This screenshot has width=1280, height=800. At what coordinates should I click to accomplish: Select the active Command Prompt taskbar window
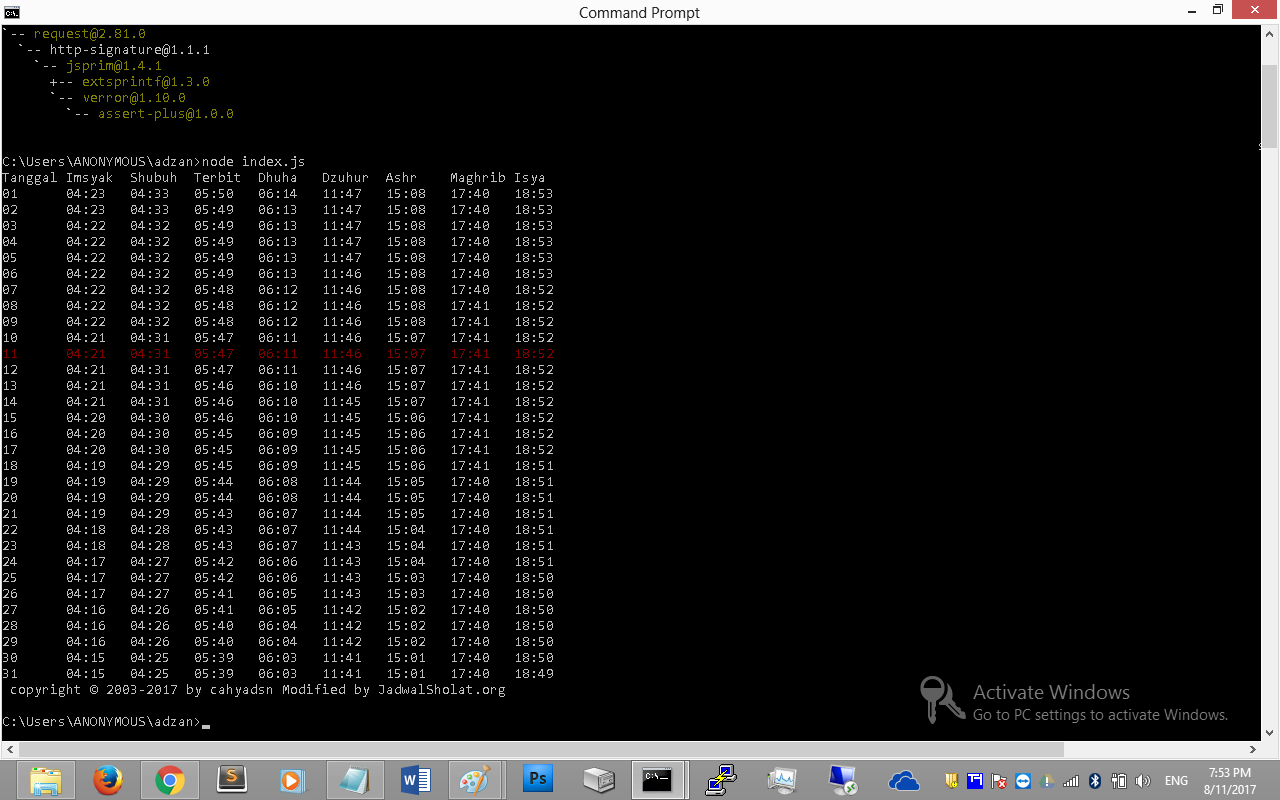658,780
